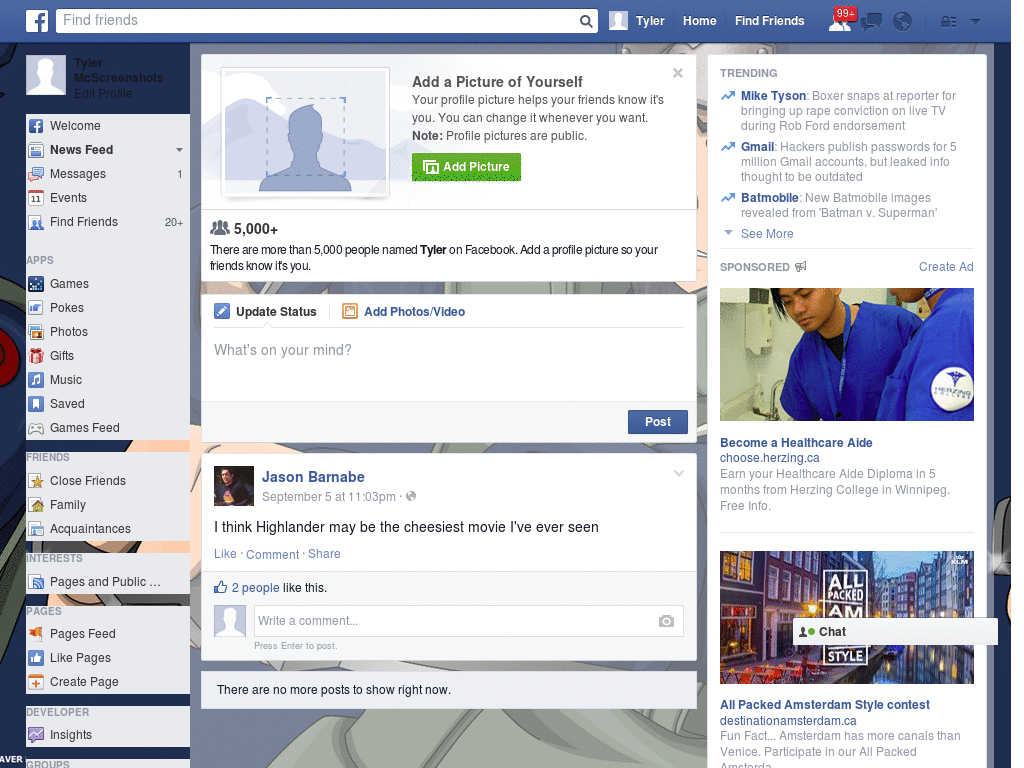Attach a photo via comment camera icon
The image size is (1024, 768).
click(666, 621)
